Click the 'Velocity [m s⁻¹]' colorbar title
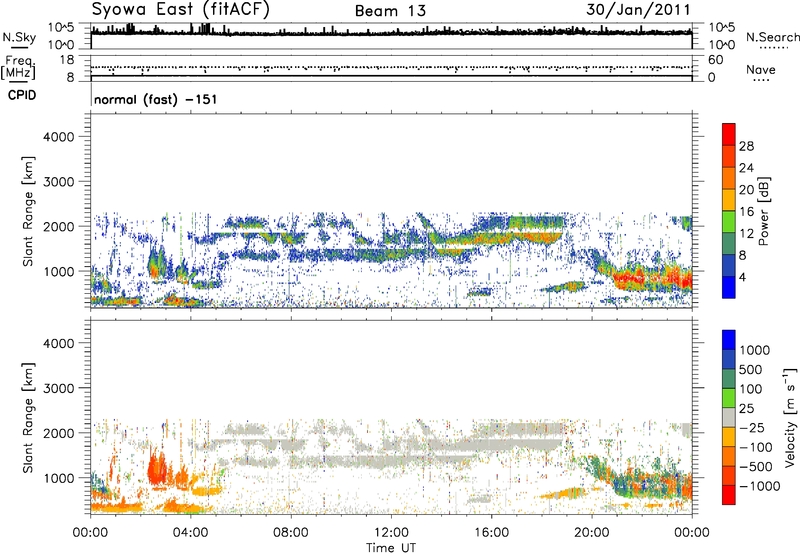 (790, 417)
